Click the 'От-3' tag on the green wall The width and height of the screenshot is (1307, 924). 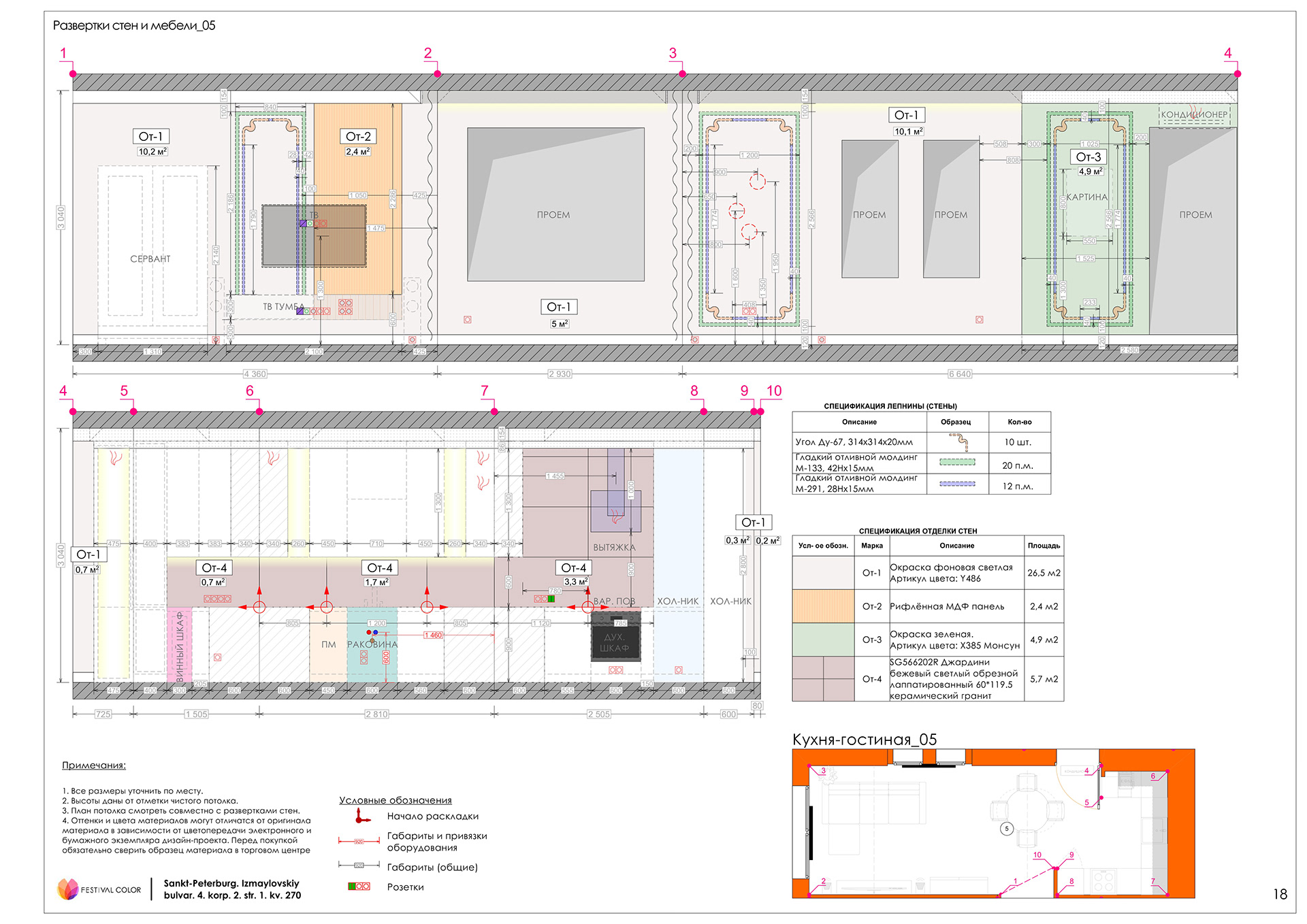tap(1088, 157)
